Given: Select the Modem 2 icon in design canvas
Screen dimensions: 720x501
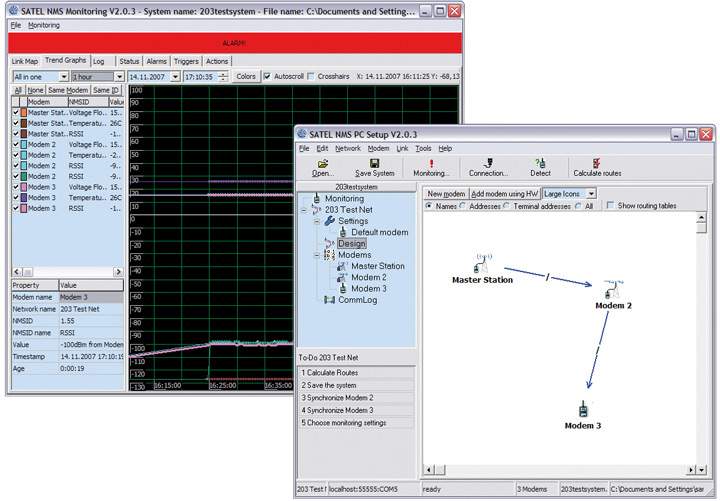Looking at the screenshot, I should pyautogui.click(x=613, y=289).
